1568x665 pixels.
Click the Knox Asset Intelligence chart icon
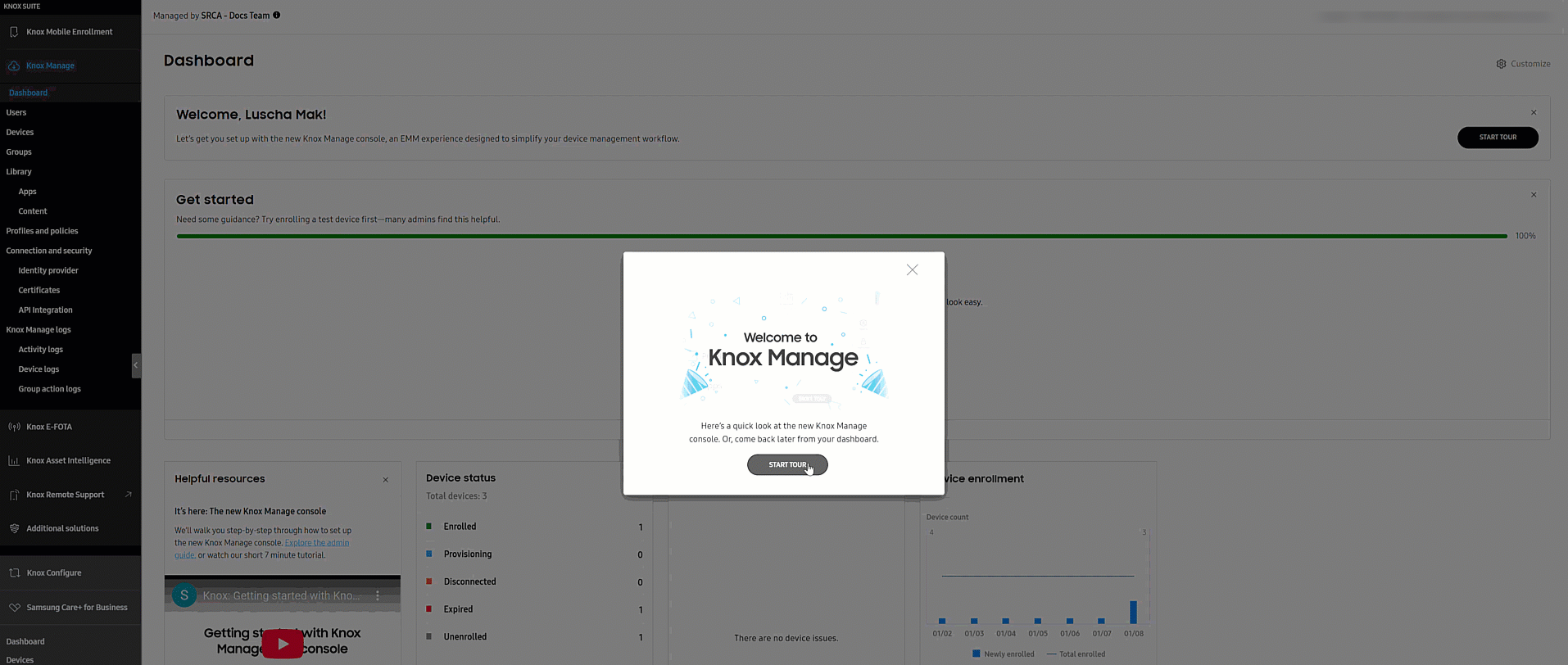click(x=14, y=460)
